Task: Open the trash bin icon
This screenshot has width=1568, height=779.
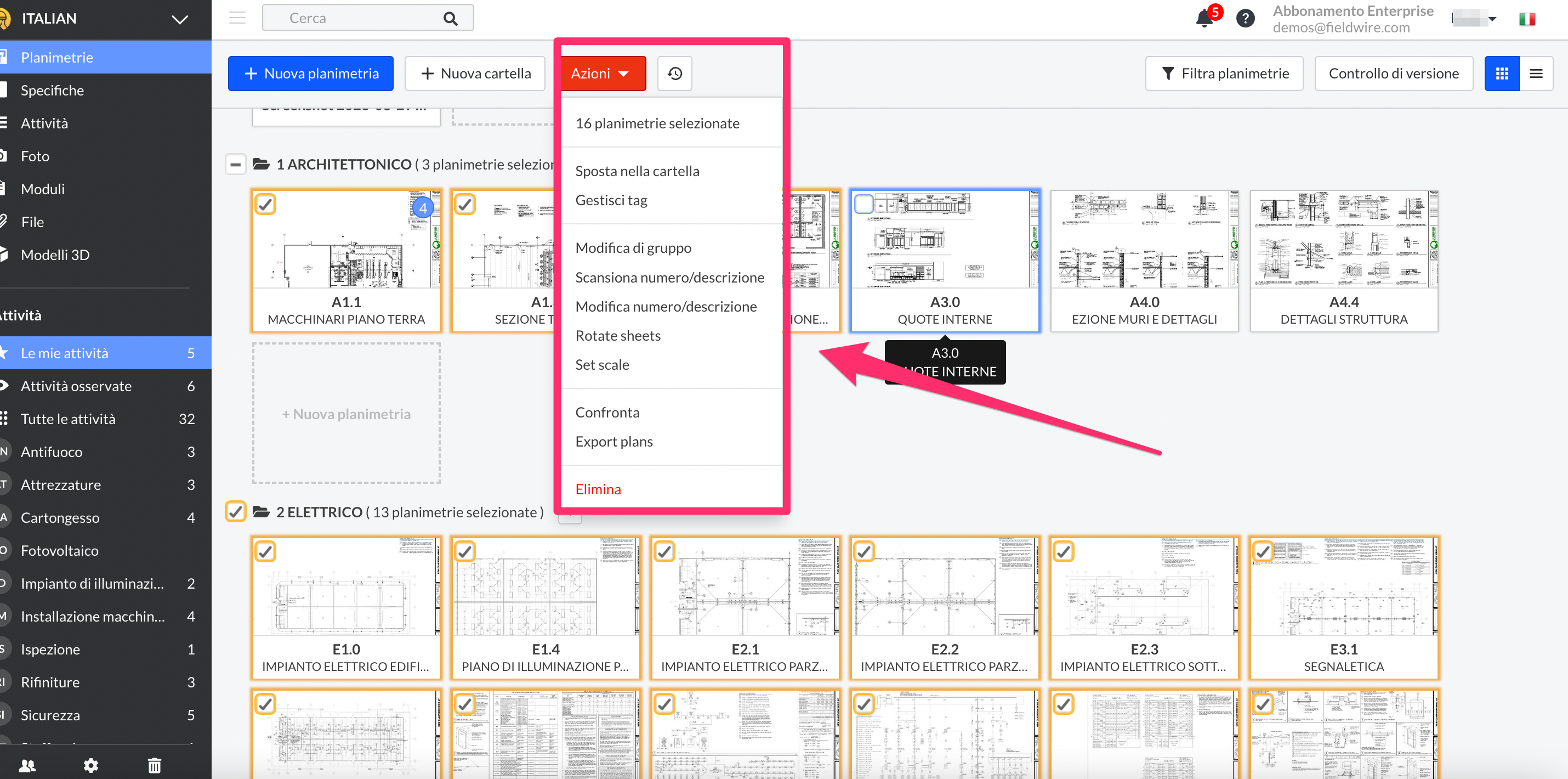Action: 155,765
